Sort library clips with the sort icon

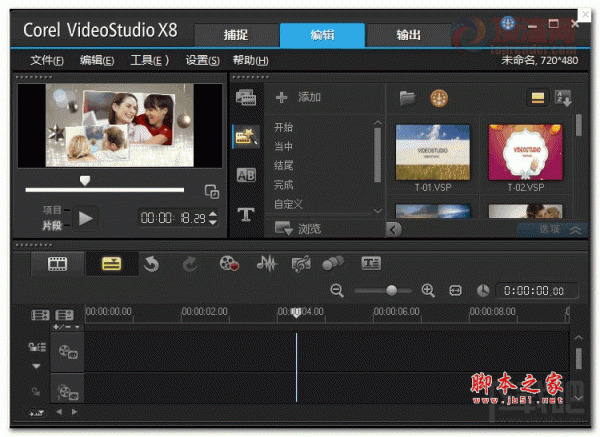563,98
